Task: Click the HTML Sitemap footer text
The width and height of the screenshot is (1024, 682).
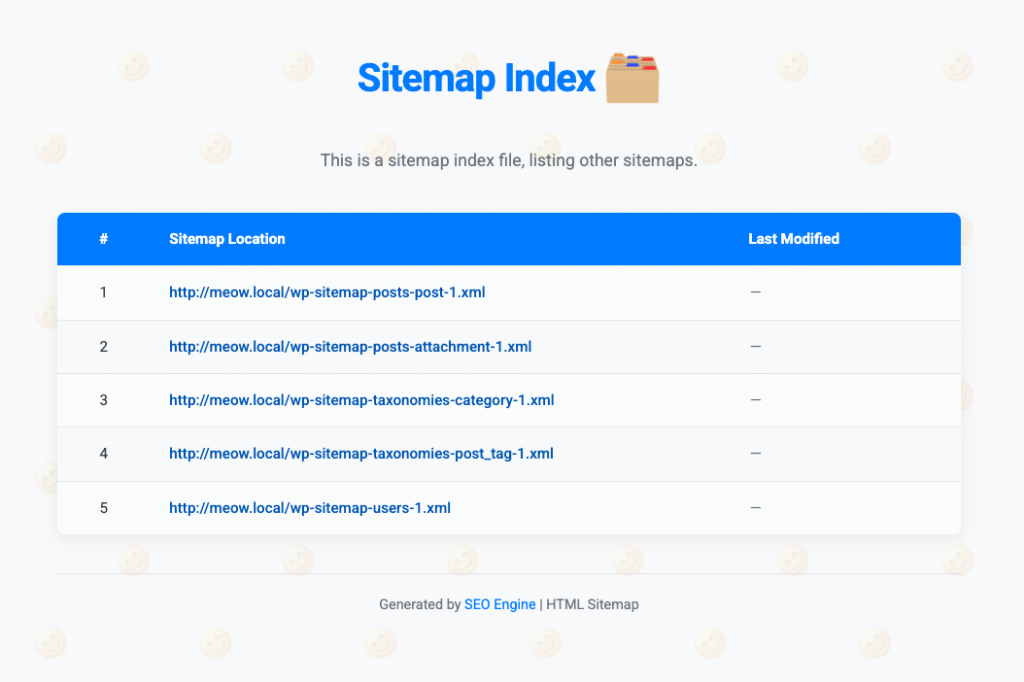Action: (x=592, y=605)
